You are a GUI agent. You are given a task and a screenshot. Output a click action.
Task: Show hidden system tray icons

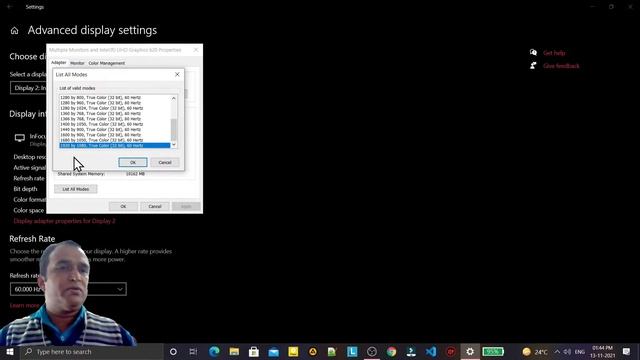pos(557,351)
